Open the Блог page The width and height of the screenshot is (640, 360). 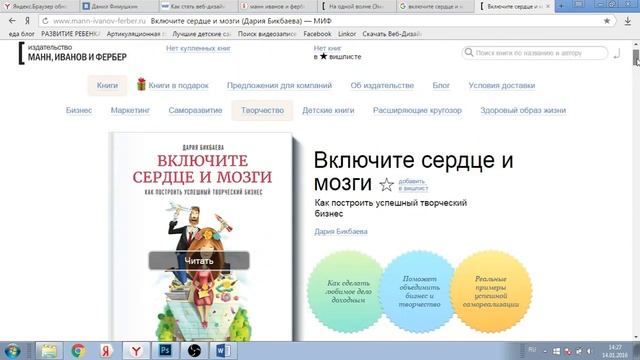[x=441, y=85]
